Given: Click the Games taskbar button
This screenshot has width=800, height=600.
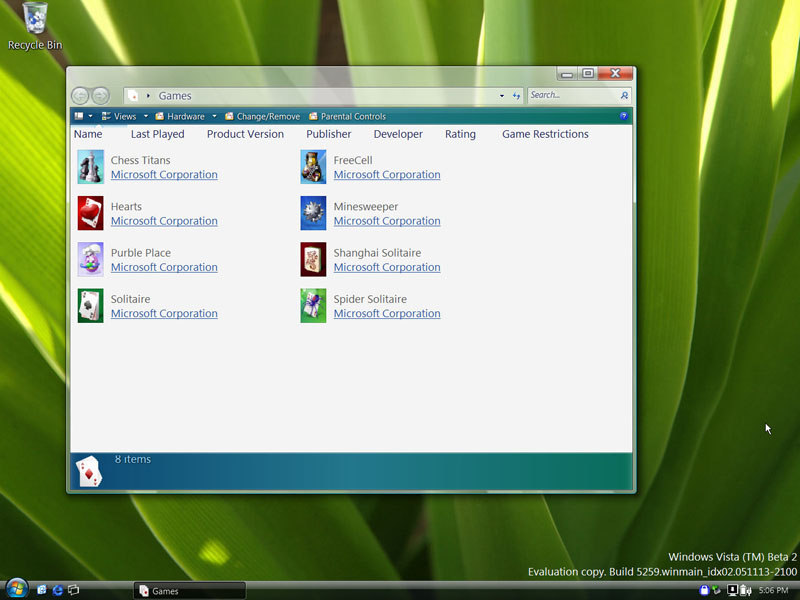Looking at the screenshot, I should click(x=190, y=590).
